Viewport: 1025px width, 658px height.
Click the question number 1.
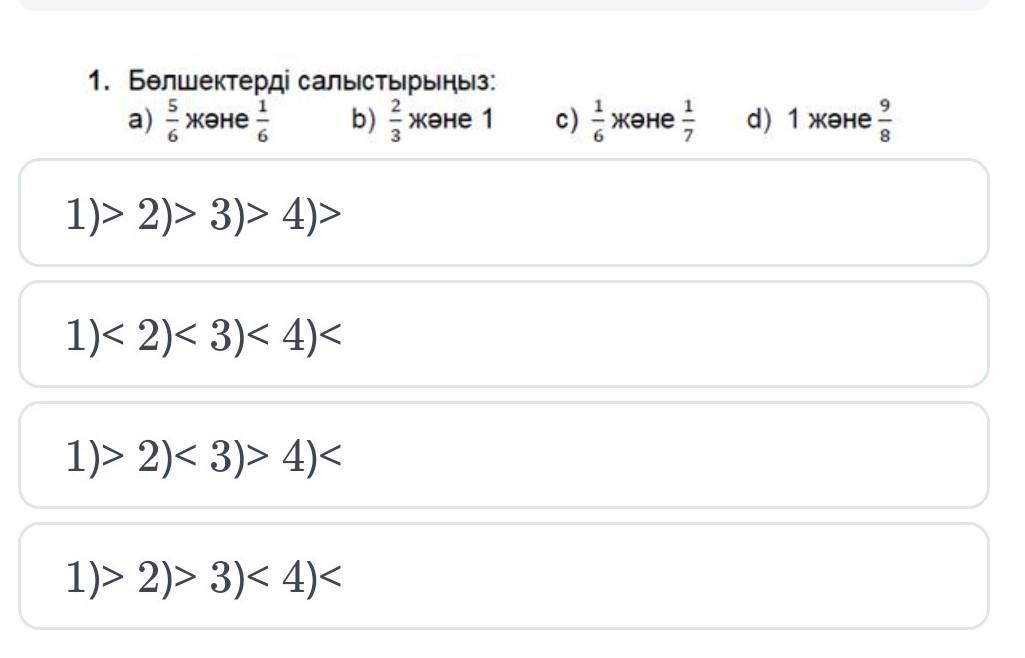click(x=98, y=81)
